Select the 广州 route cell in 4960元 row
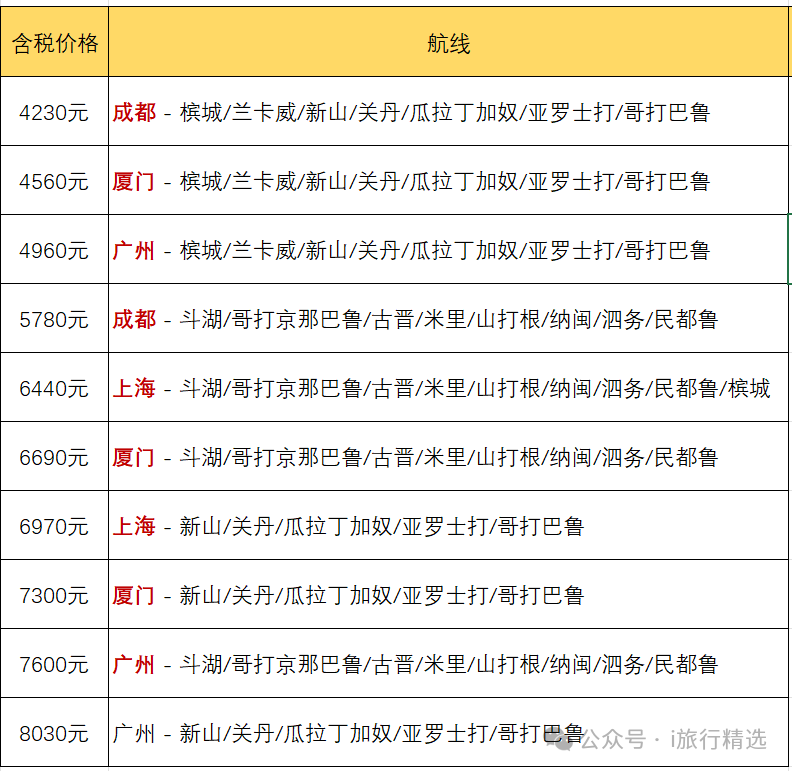This screenshot has width=792, height=771. click(x=449, y=250)
